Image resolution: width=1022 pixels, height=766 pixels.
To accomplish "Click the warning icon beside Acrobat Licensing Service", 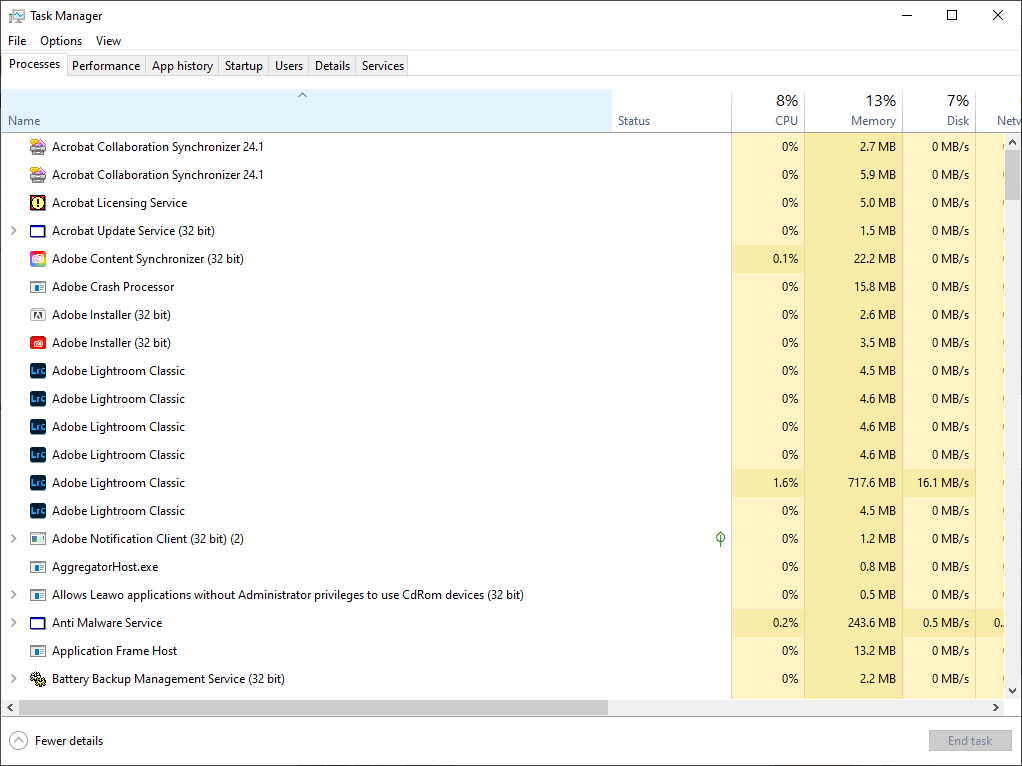I will 38,202.
